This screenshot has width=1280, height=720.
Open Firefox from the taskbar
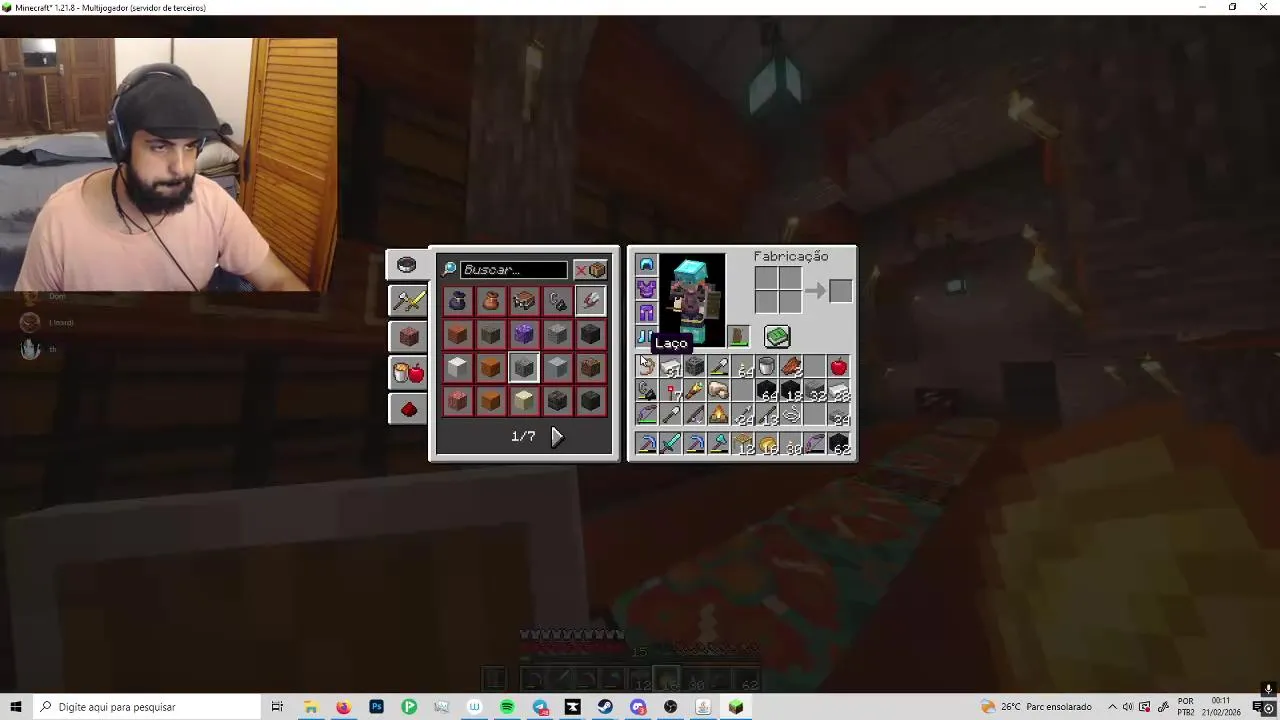point(343,707)
